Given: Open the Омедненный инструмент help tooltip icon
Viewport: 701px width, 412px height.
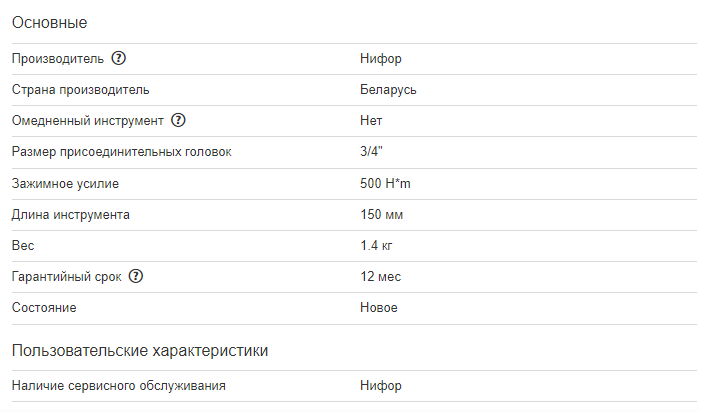Looking at the screenshot, I should click(x=179, y=121).
